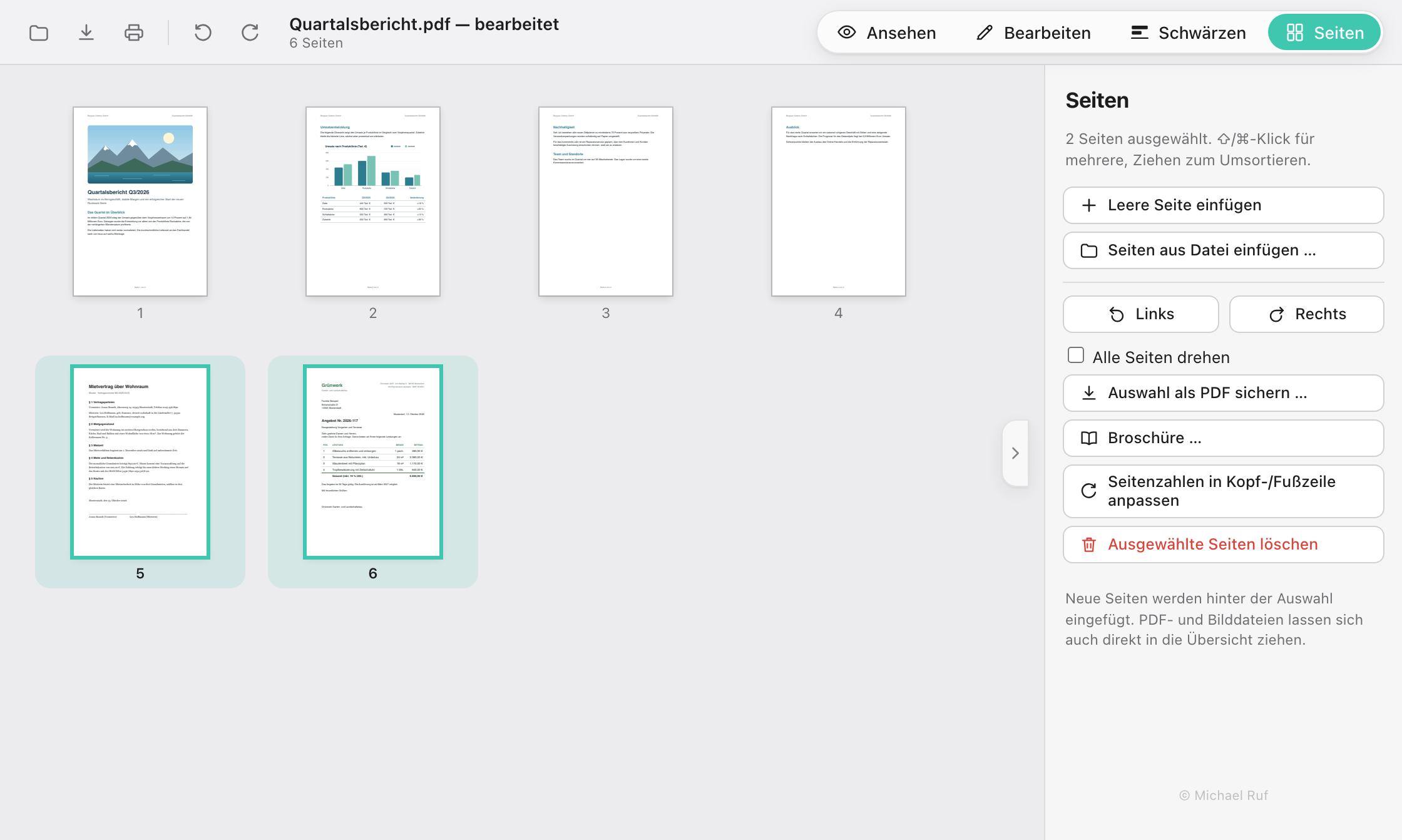
Task: Click Seiten aus Datei einfügen
Action: point(1223,250)
